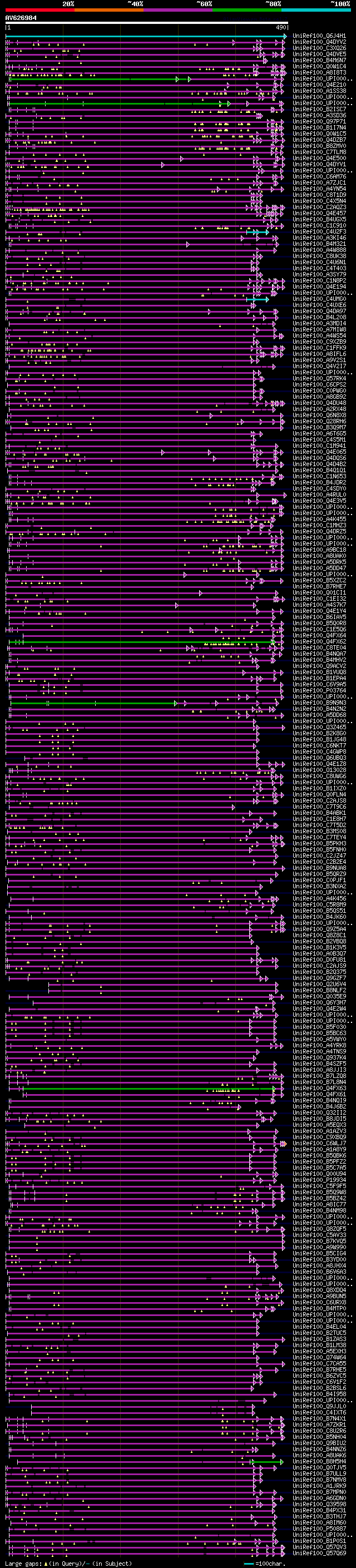The width and height of the screenshot is (356, 1568).
Task: Click the UniRef100_Q9BIU2 label
Action: tap(319, 1443)
